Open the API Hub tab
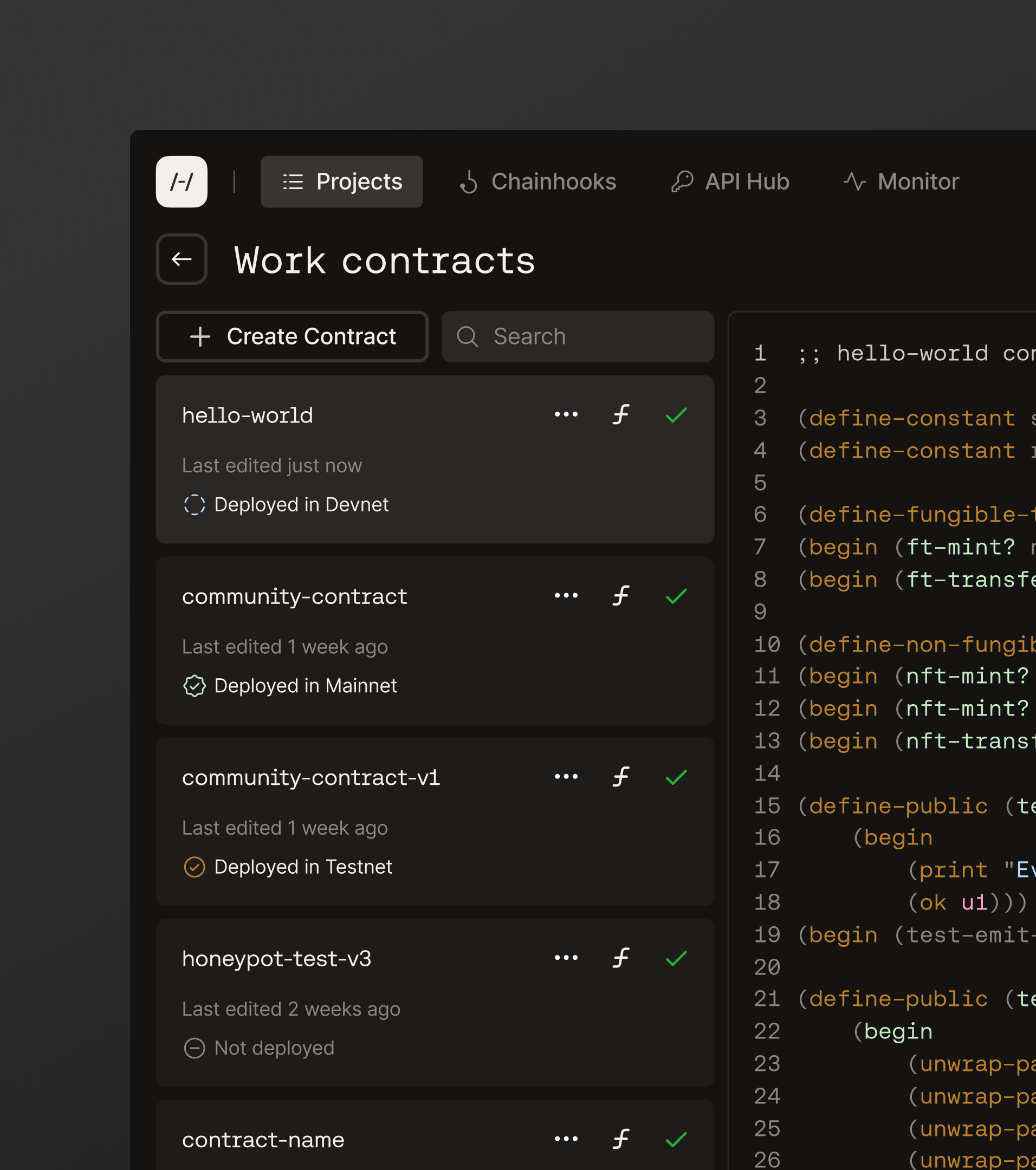 coord(730,181)
